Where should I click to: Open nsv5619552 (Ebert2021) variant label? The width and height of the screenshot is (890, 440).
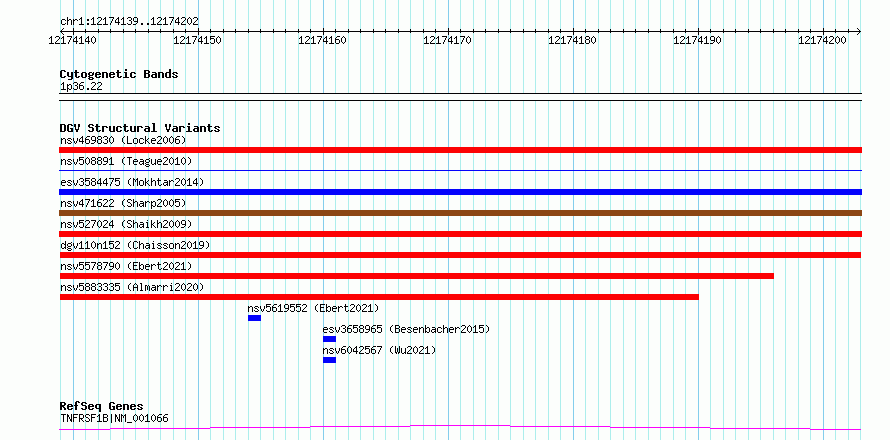click(x=313, y=308)
